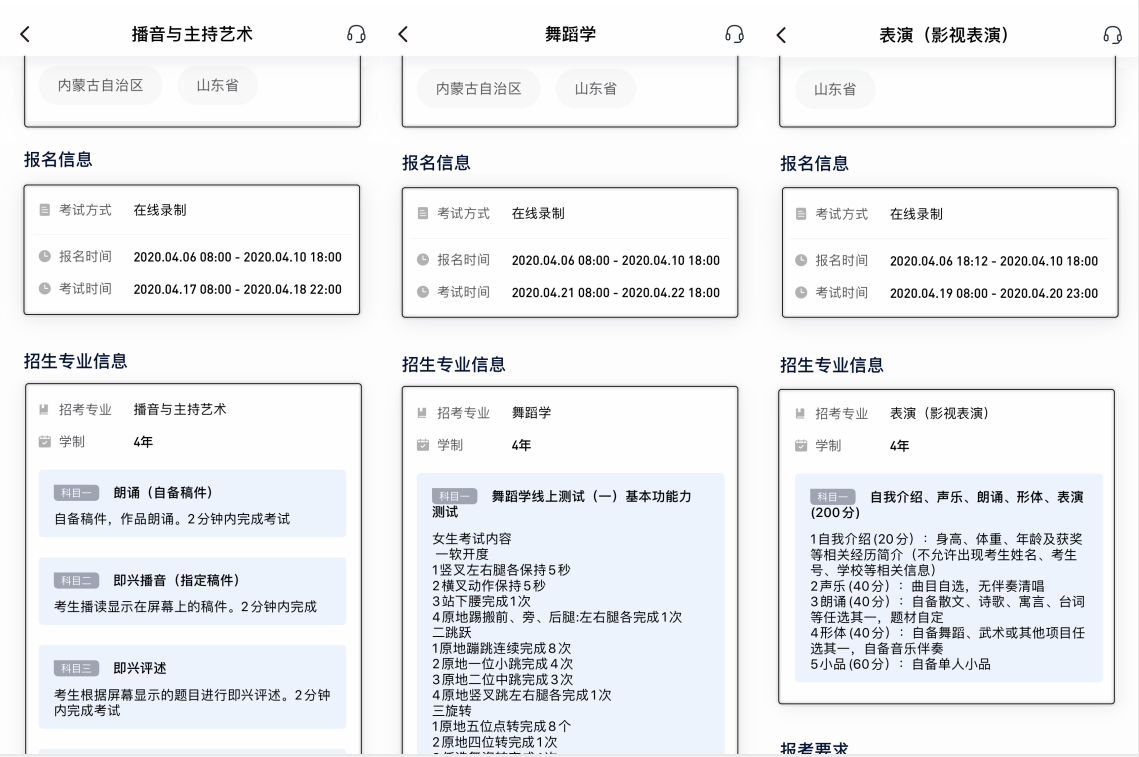Click the 即兴评述 subject title
The image size is (1139, 757).
(x=140, y=668)
